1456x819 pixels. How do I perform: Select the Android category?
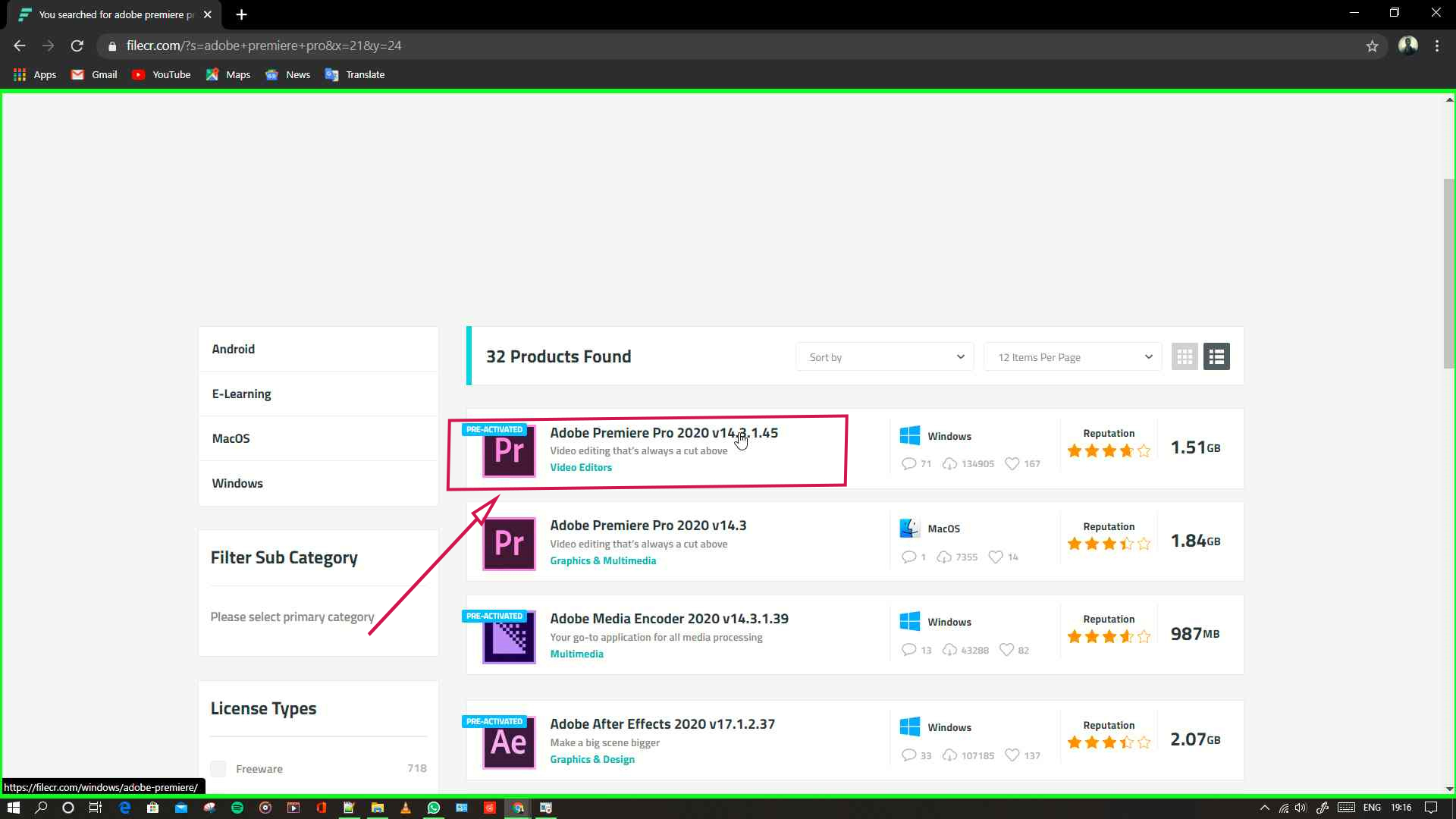[x=234, y=349]
